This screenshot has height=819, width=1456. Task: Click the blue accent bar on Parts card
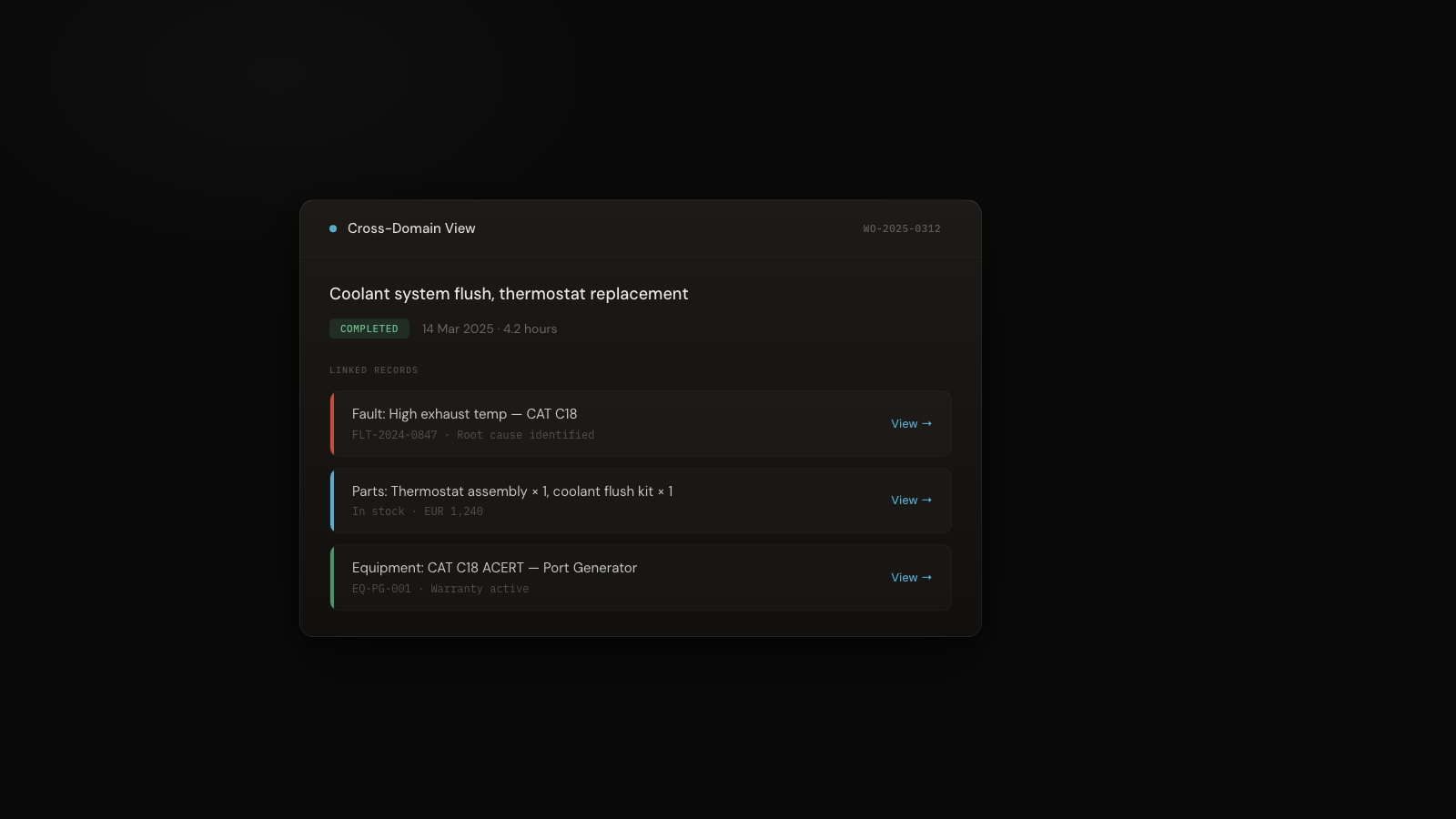click(332, 500)
